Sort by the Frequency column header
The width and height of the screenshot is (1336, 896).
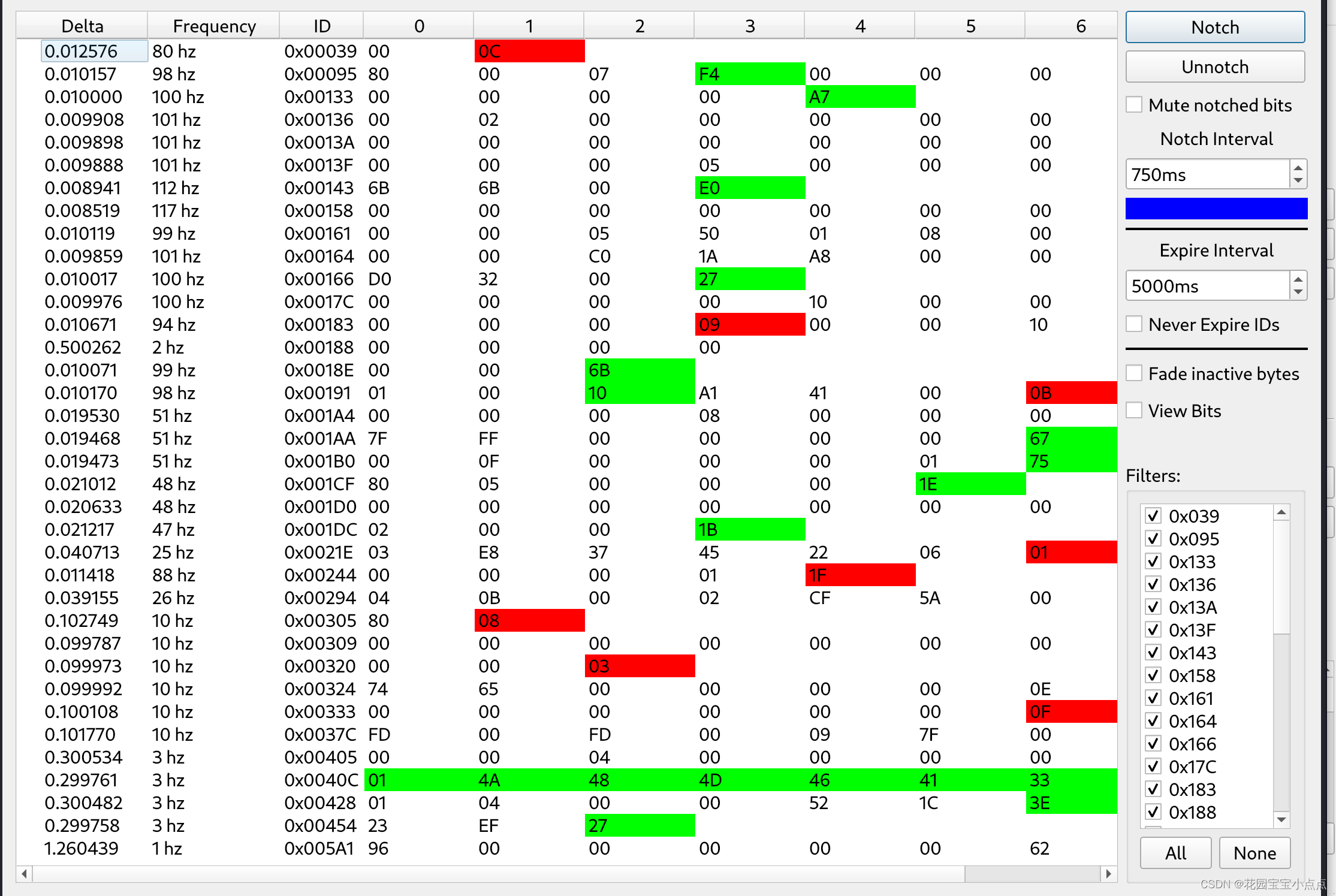coord(214,26)
